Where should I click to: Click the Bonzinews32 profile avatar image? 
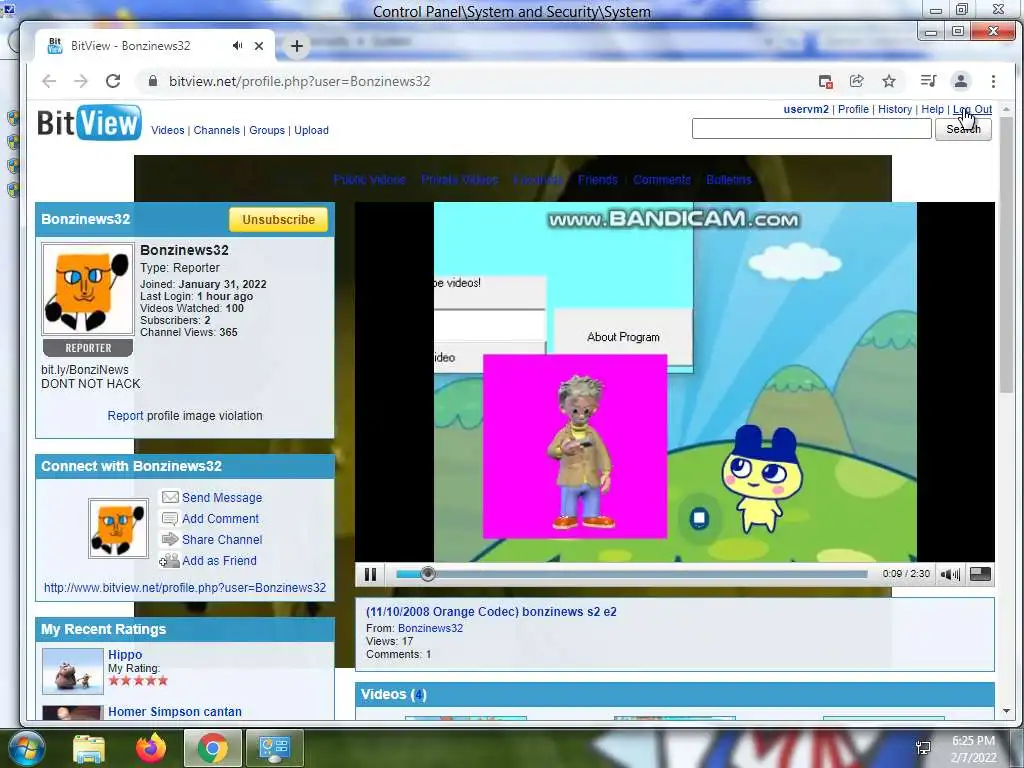pyautogui.click(x=88, y=289)
